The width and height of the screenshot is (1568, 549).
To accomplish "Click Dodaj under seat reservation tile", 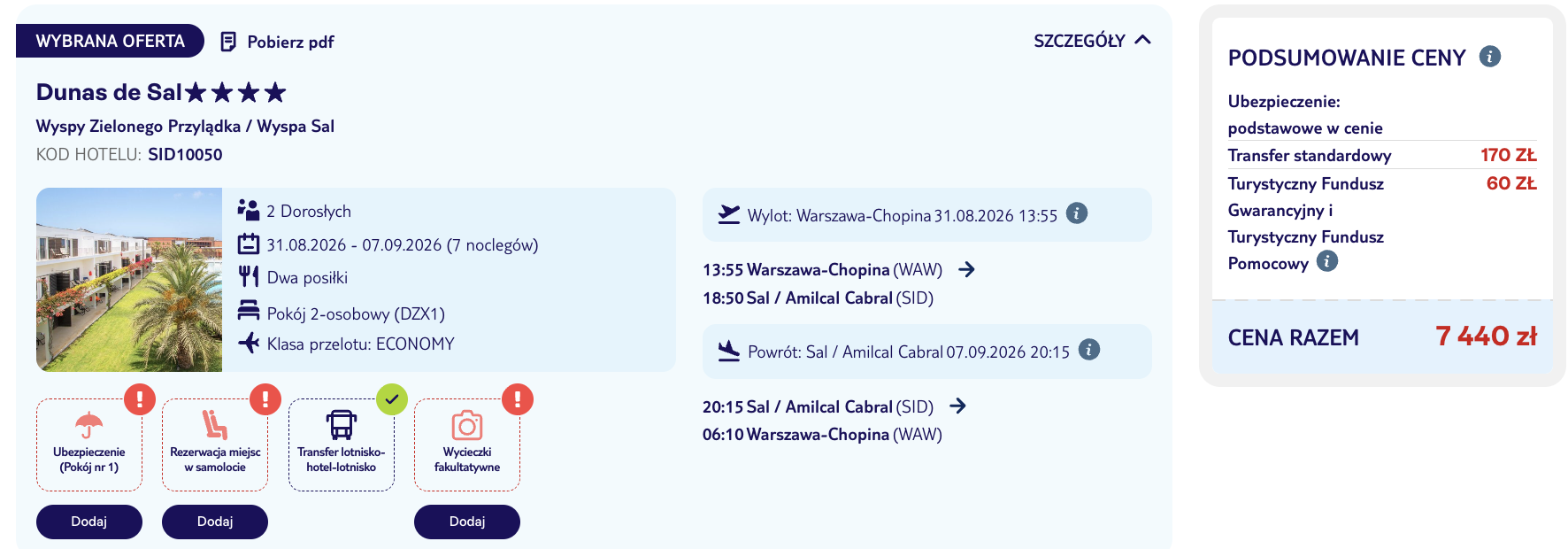I will 215,522.
